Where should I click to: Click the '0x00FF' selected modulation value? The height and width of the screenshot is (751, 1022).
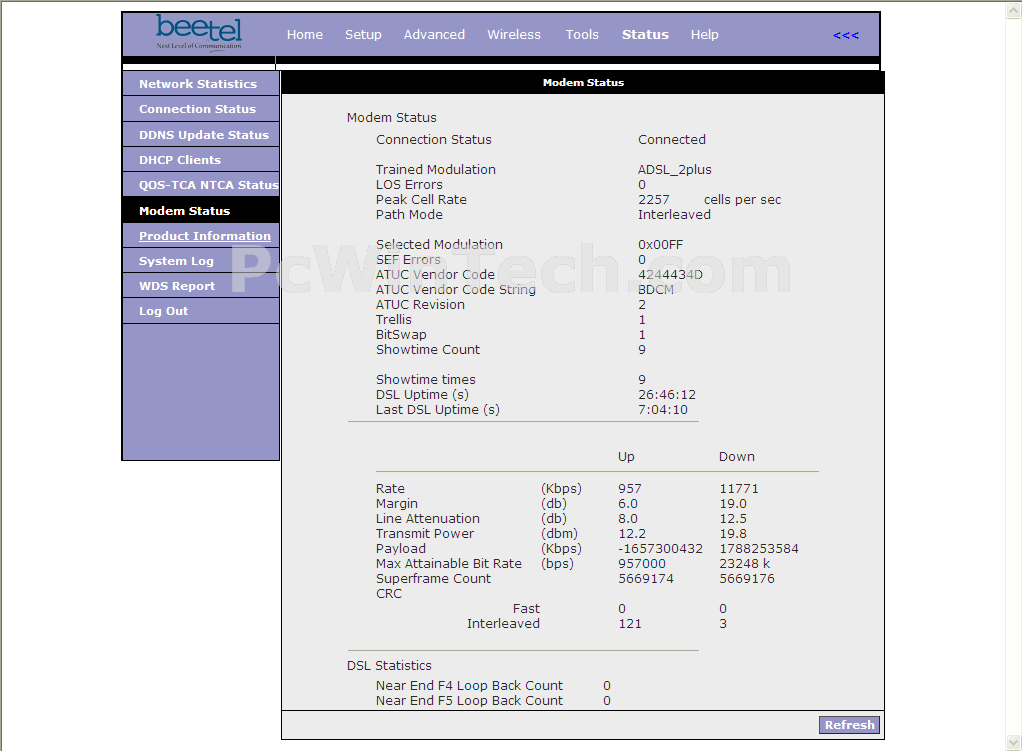(x=660, y=244)
